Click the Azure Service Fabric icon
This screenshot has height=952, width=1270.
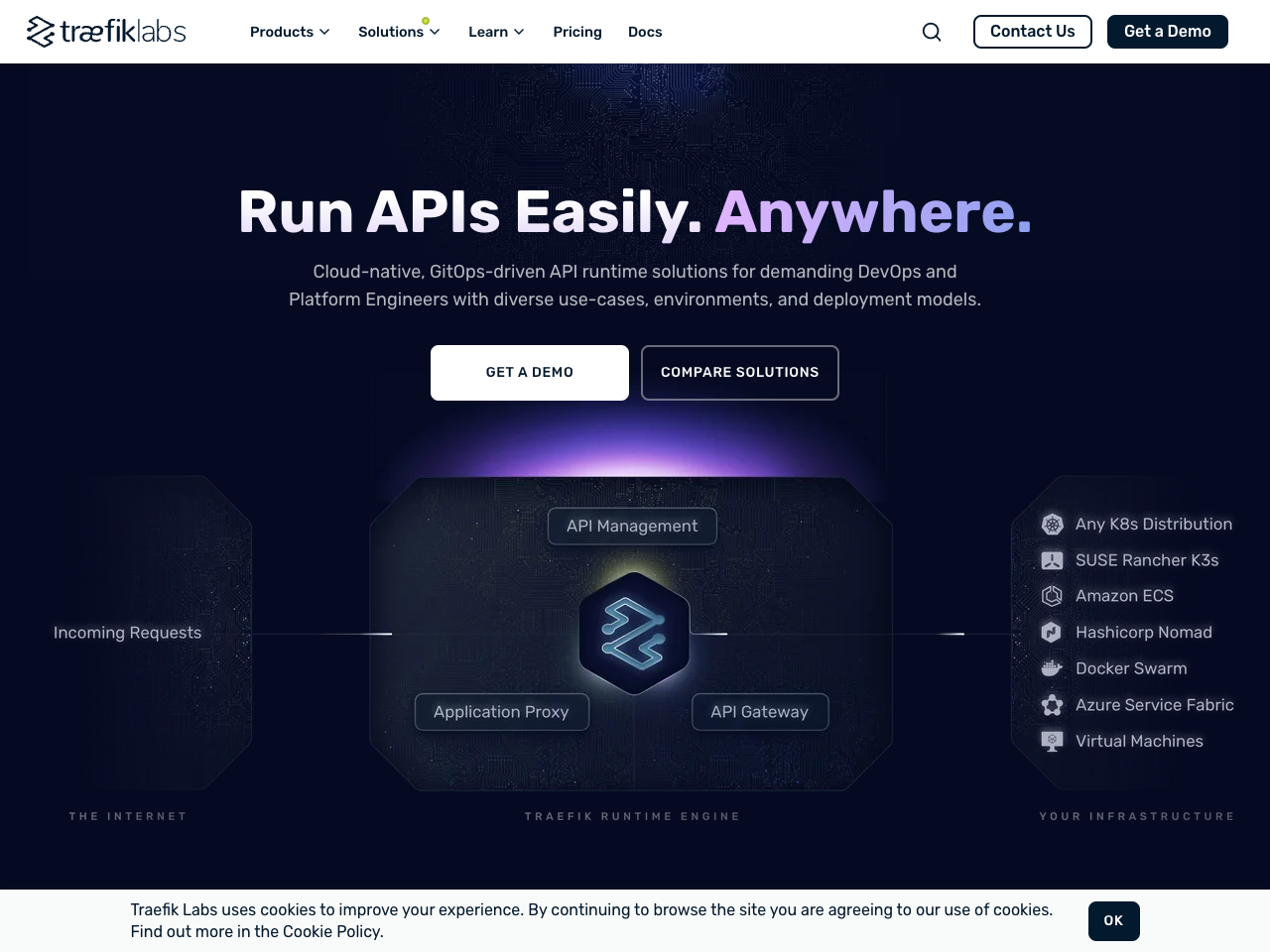pos(1052,705)
